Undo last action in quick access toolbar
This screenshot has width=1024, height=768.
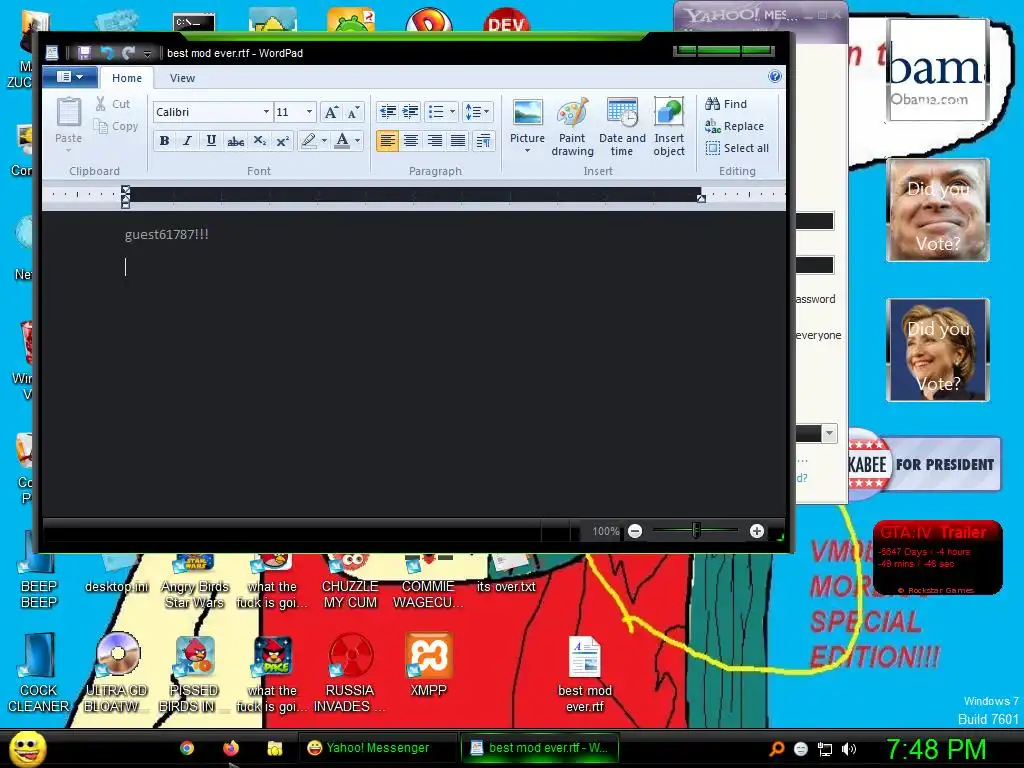(107, 53)
